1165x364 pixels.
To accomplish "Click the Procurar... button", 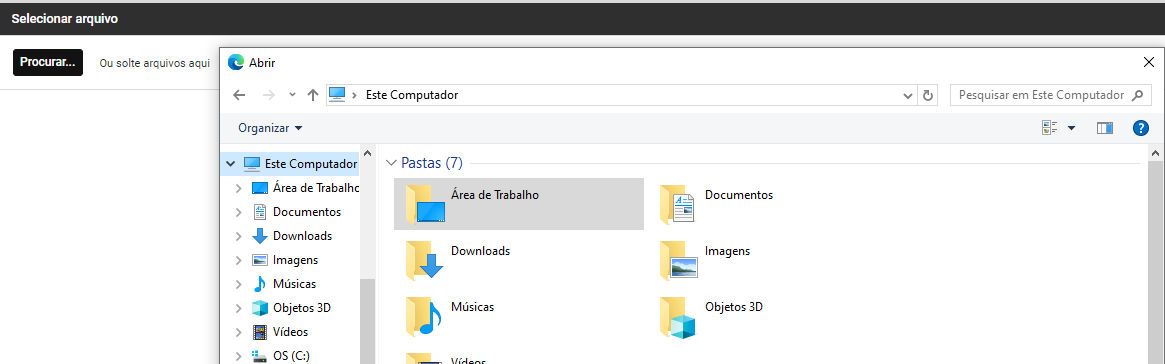I will click(x=48, y=62).
